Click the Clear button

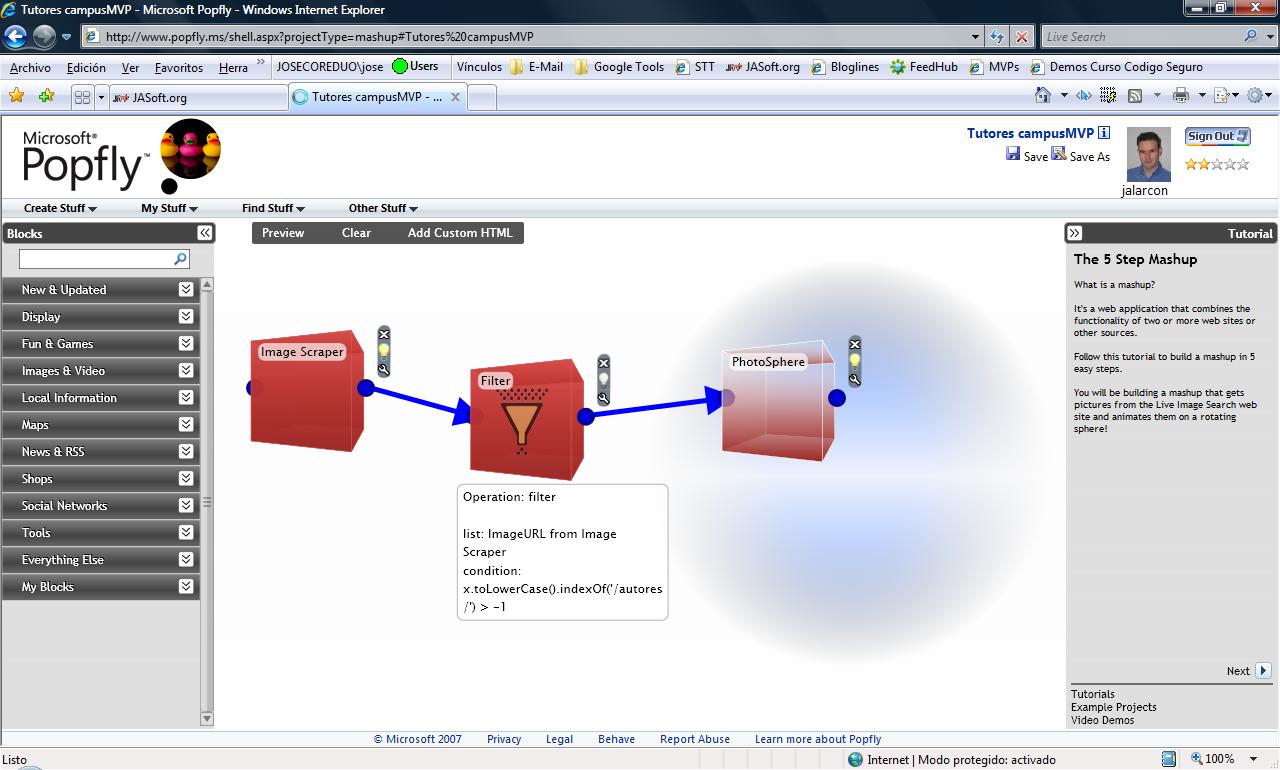click(x=356, y=233)
